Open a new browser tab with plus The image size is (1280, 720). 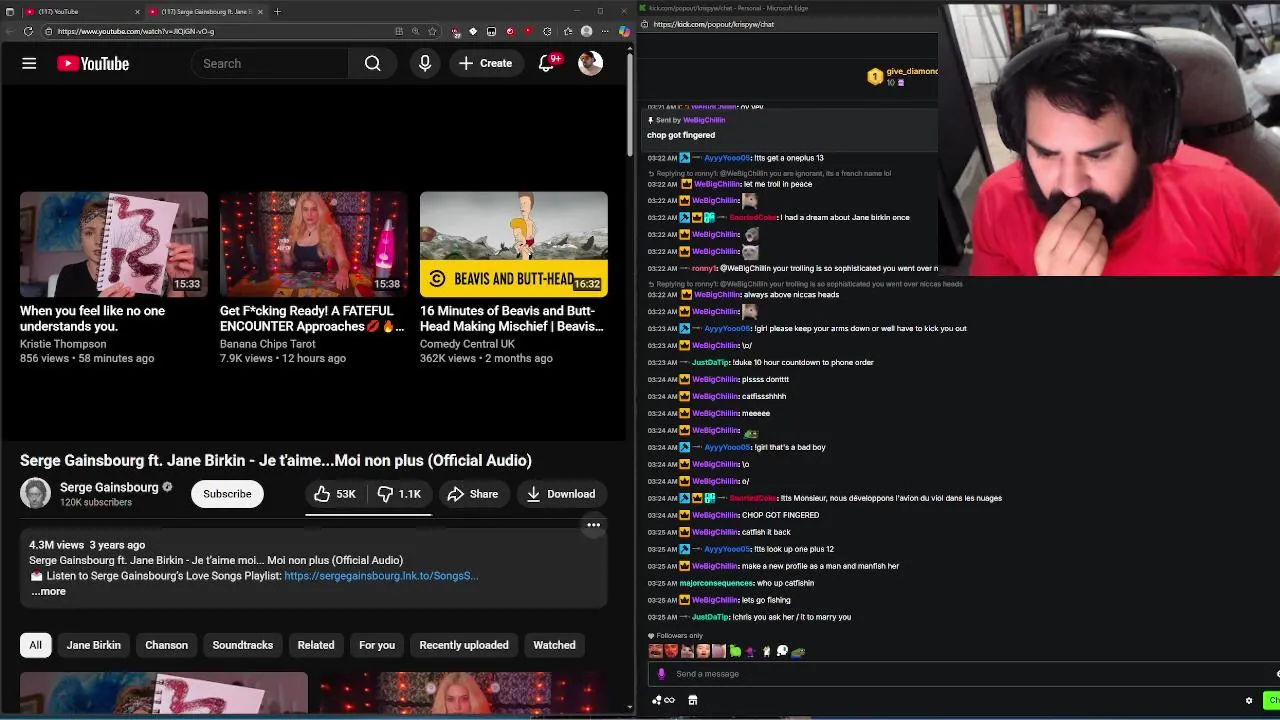[x=277, y=11]
